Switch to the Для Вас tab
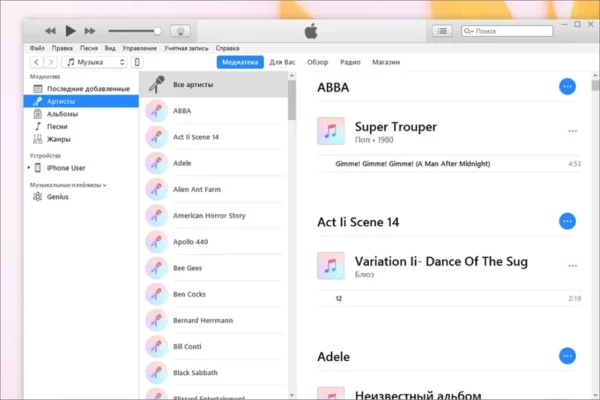The width and height of the screenshot is (600, 400). [x=282, y=62]
